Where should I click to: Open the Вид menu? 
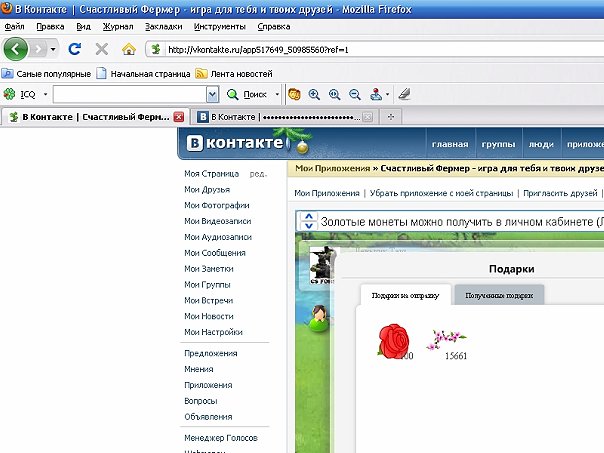(83, 27)
